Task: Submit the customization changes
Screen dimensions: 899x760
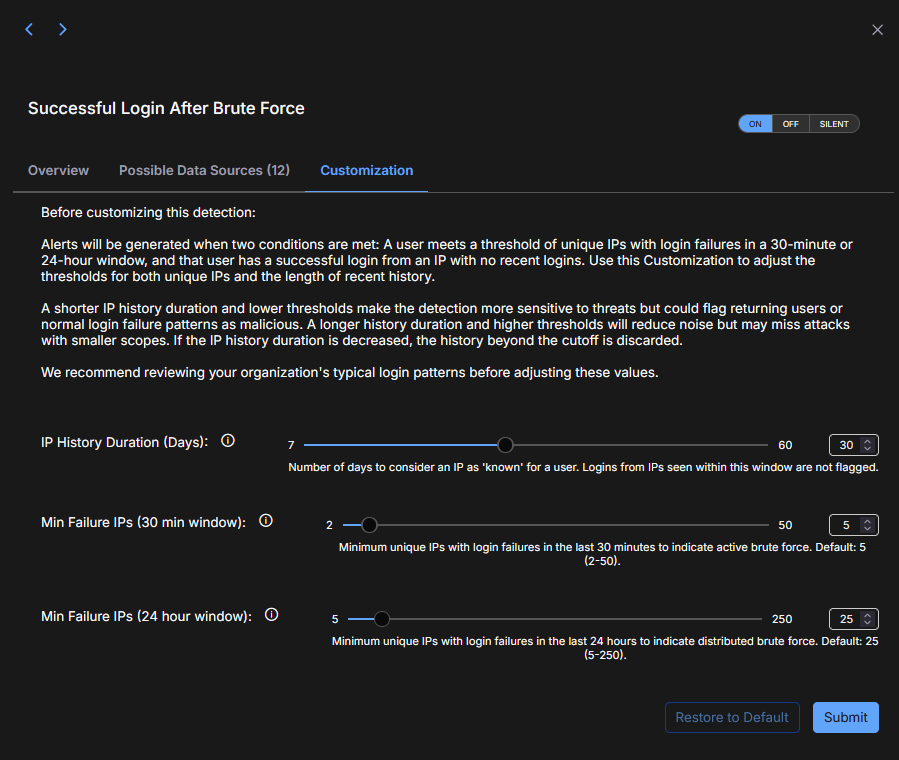Action: coord(845,717)
